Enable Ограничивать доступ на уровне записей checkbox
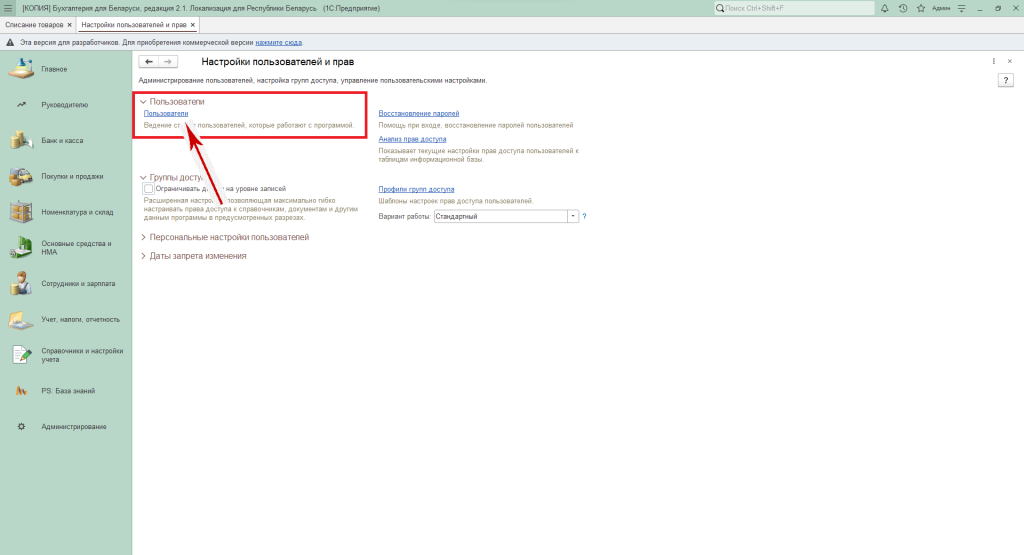 (149, 188)
